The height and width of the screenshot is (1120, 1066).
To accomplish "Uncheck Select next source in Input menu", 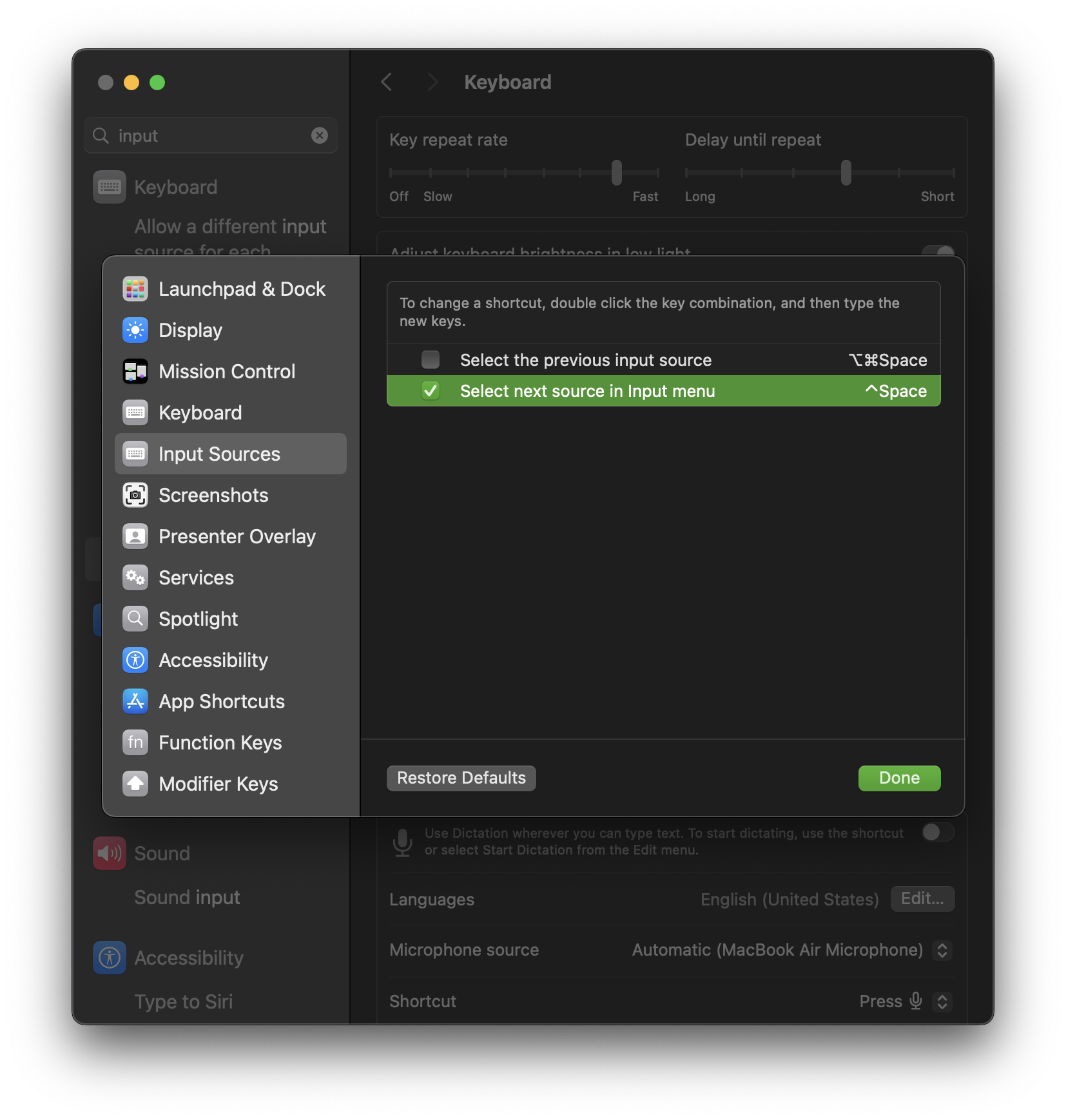I will coord(431,391).
